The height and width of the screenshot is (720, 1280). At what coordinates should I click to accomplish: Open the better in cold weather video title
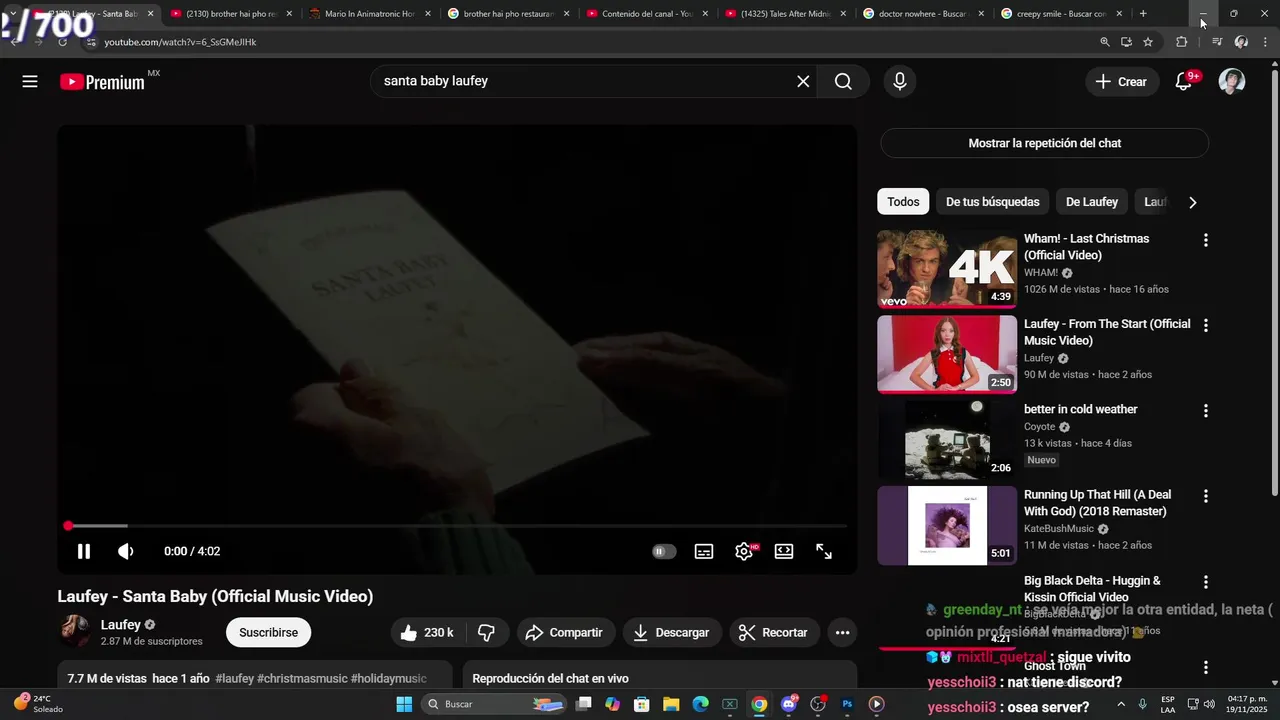pyautogui.click(x=1080, y=409)
